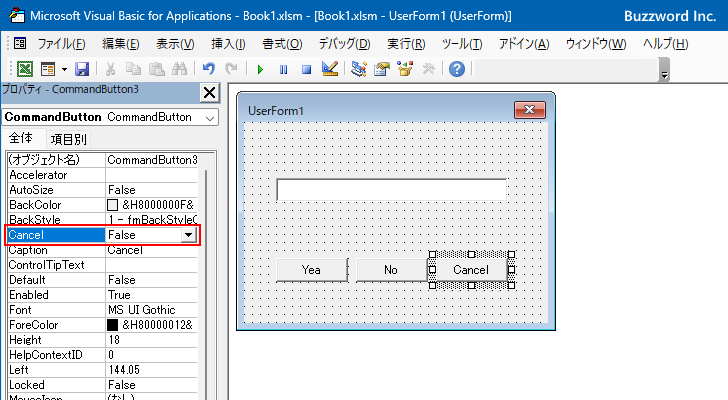Image resolution: width=728 pixels, height=400 pixels.
Task: Click the Paste clipboard icon
Action: click(x=157, y=69)
